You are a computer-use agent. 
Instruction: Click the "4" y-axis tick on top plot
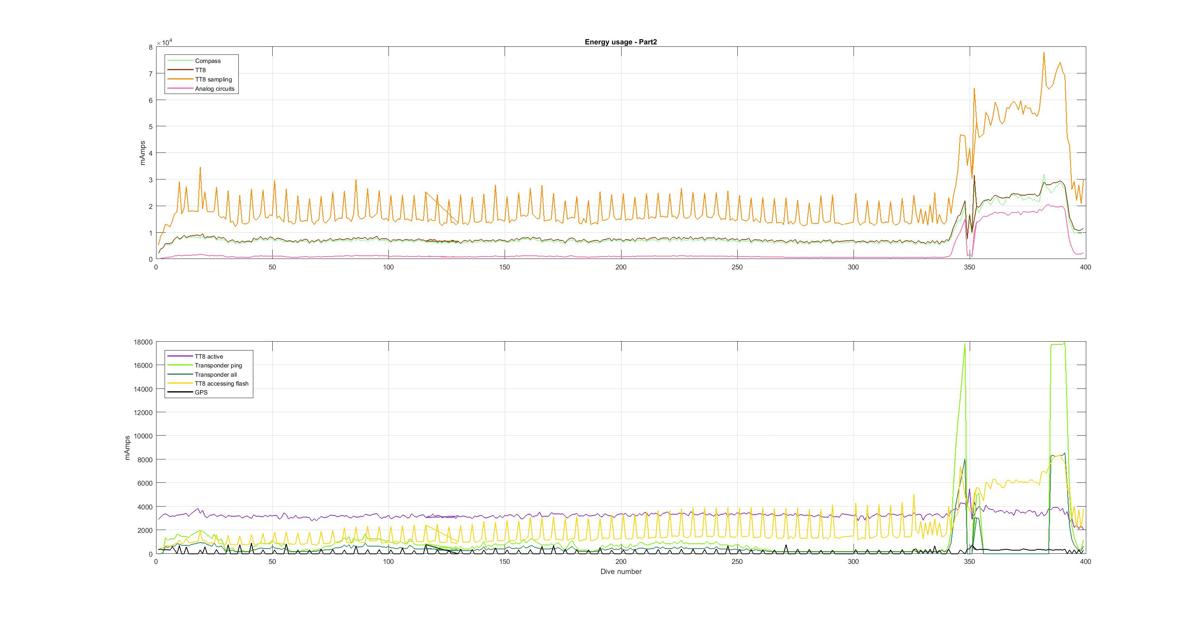(x=149, y=153)
